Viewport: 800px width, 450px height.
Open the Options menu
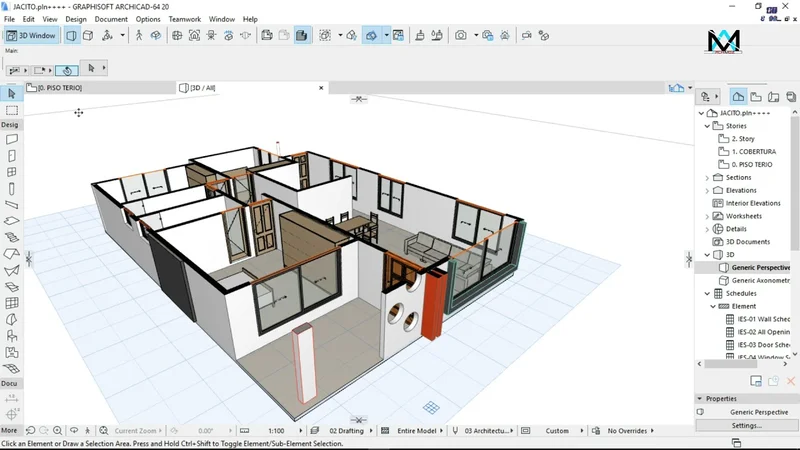pyautogui.click(x=148, y=19)
